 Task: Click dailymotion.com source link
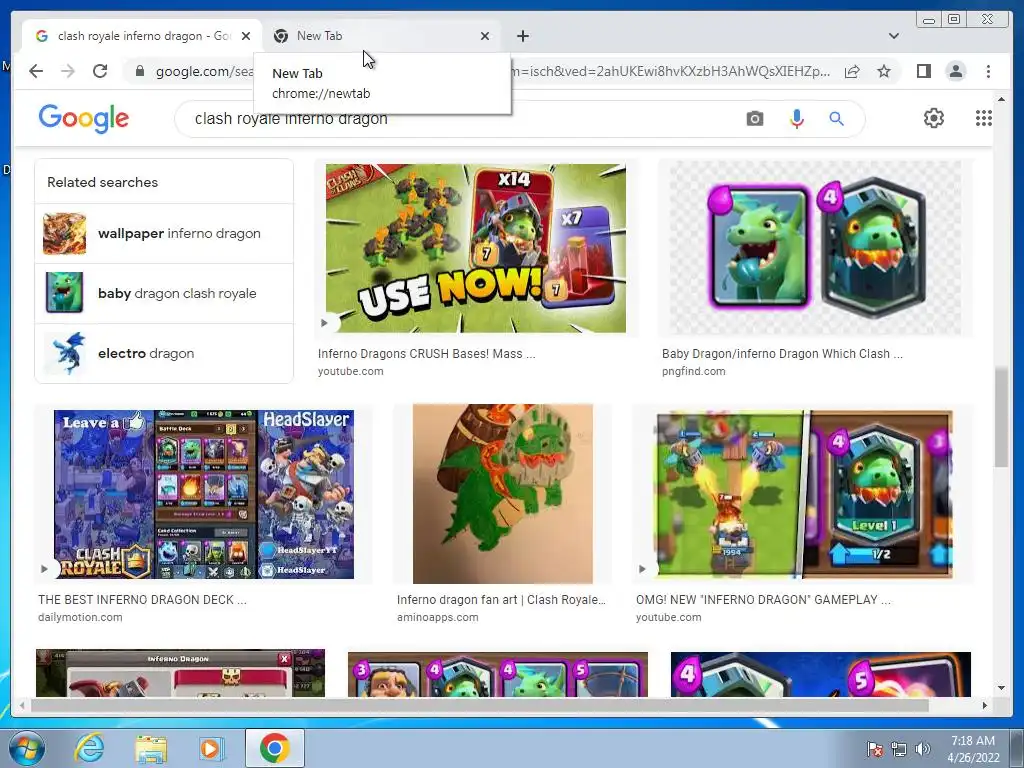point(80,617)
